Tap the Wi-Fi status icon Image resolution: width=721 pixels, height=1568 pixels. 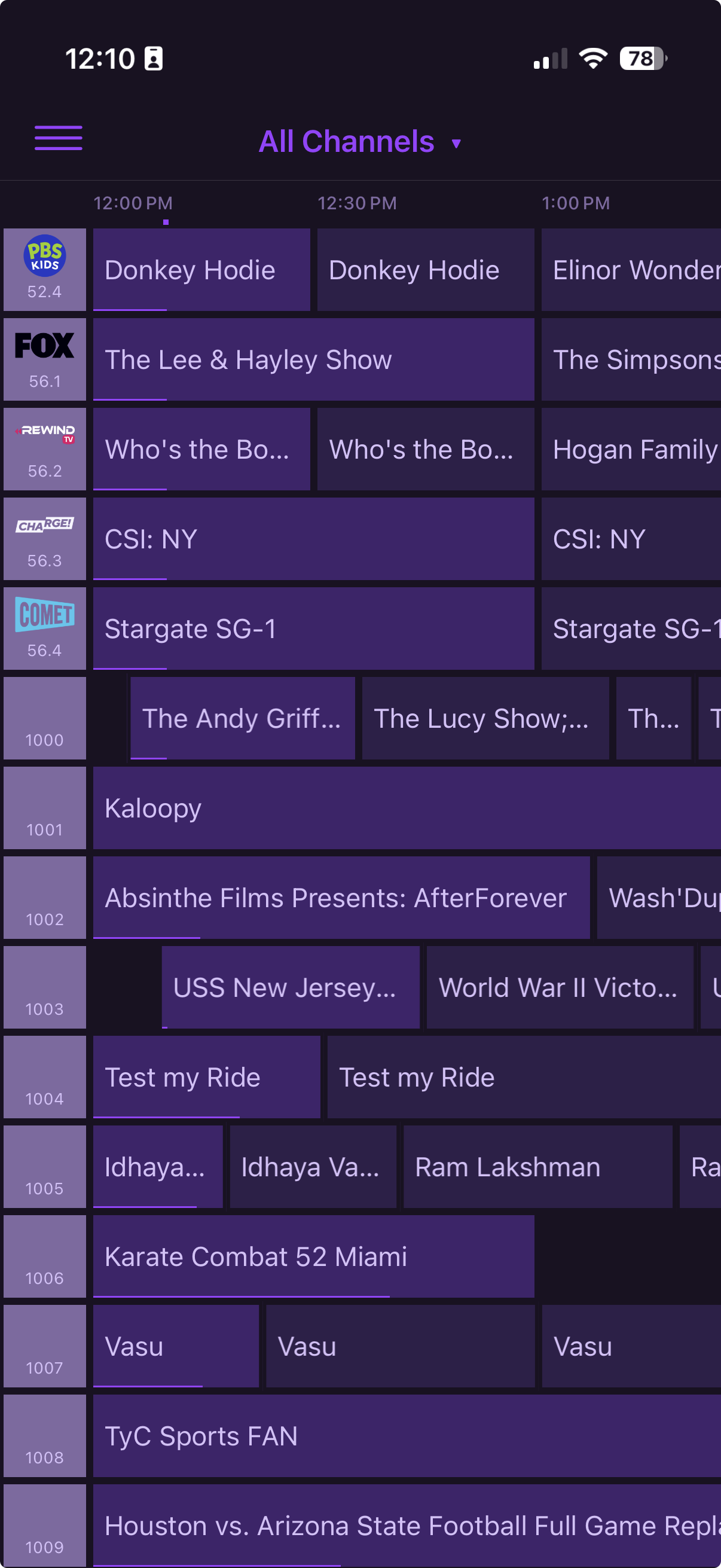593,59
